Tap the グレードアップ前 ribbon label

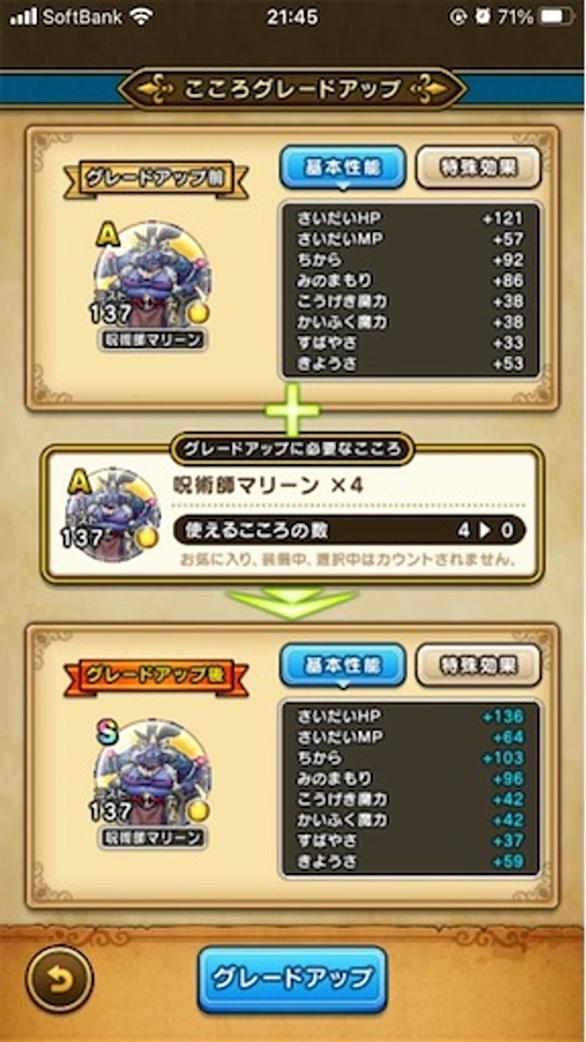[156, 179]
